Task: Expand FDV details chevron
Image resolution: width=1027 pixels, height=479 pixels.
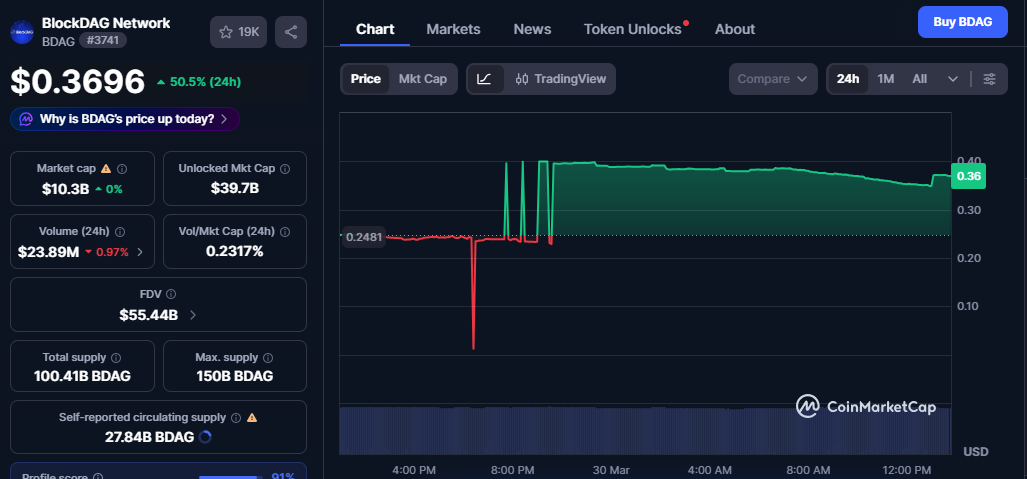Action: 192,315
